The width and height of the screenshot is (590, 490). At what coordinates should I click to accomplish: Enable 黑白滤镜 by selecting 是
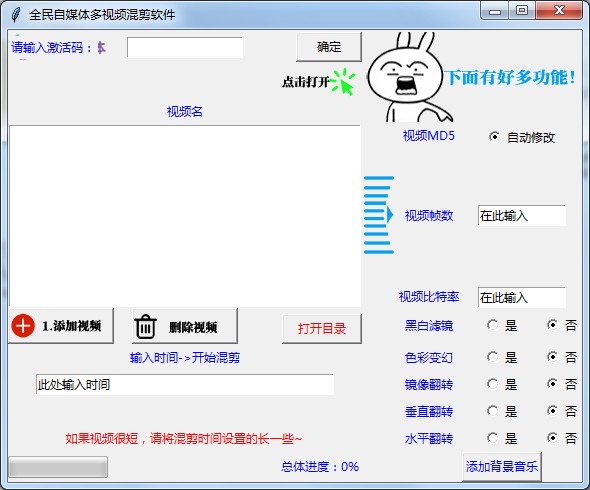click(x=492, y=325)
